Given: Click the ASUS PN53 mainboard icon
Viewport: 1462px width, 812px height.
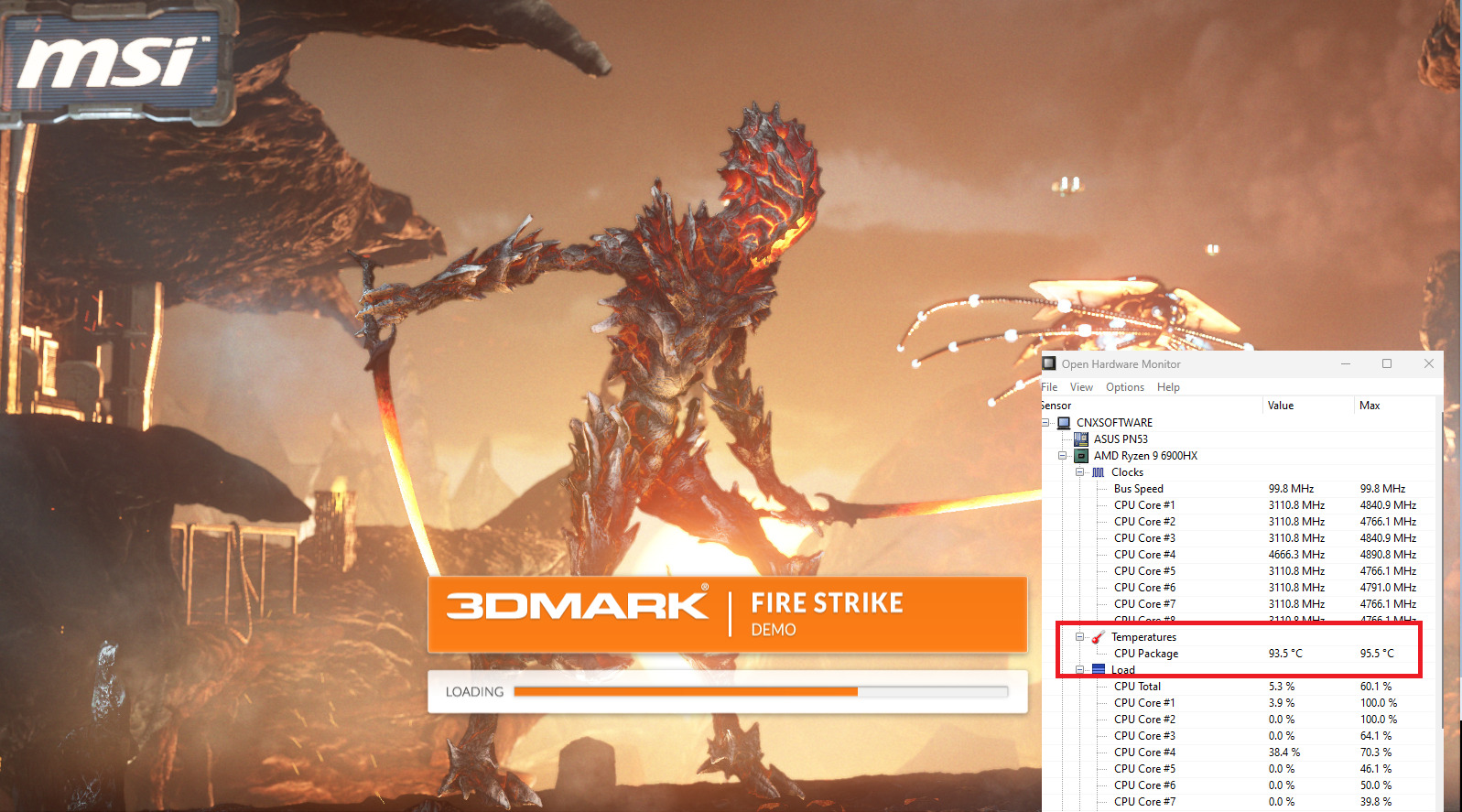Looking at the screenshot, I should coord(1081,439).
